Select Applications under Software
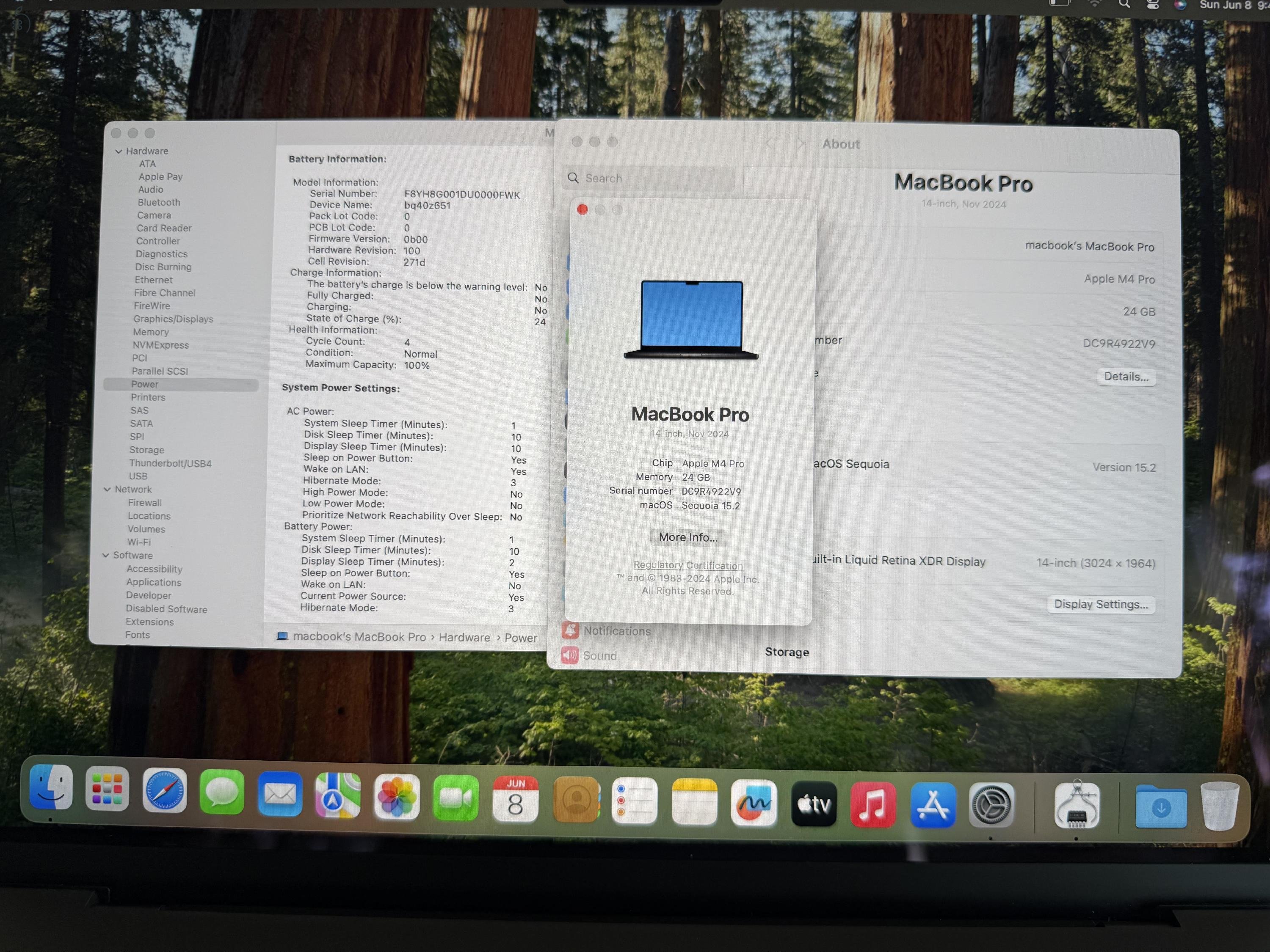 [154, 583]
